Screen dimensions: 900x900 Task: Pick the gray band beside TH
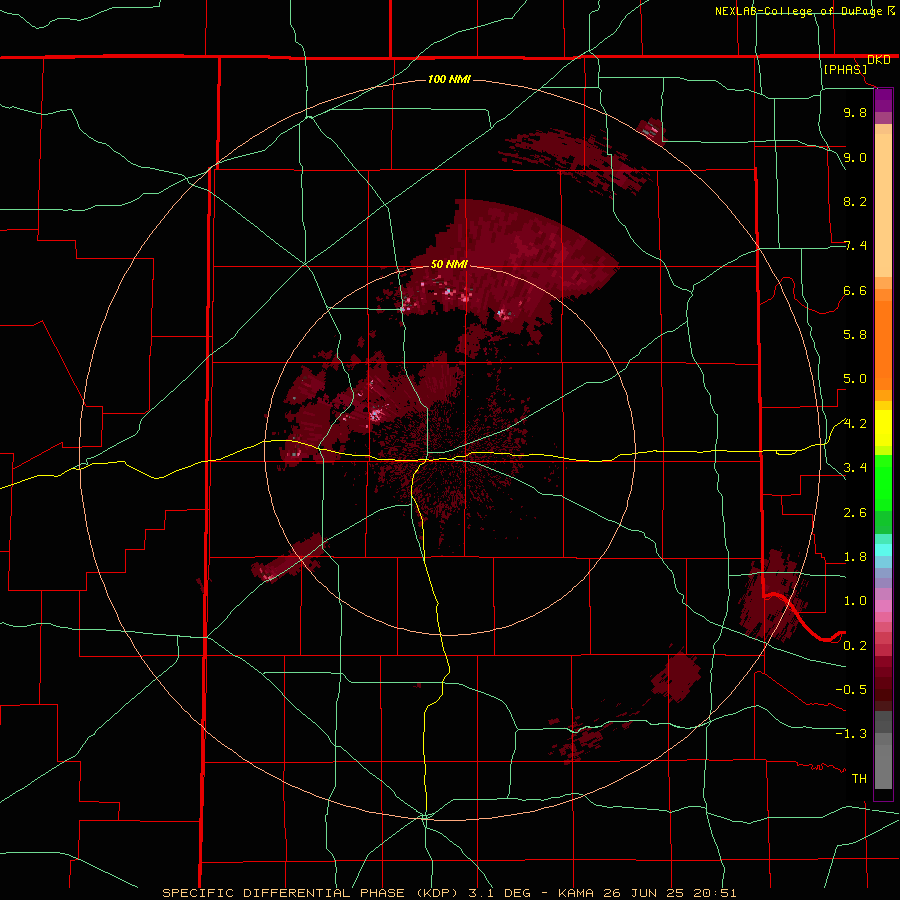coord(883,769)
